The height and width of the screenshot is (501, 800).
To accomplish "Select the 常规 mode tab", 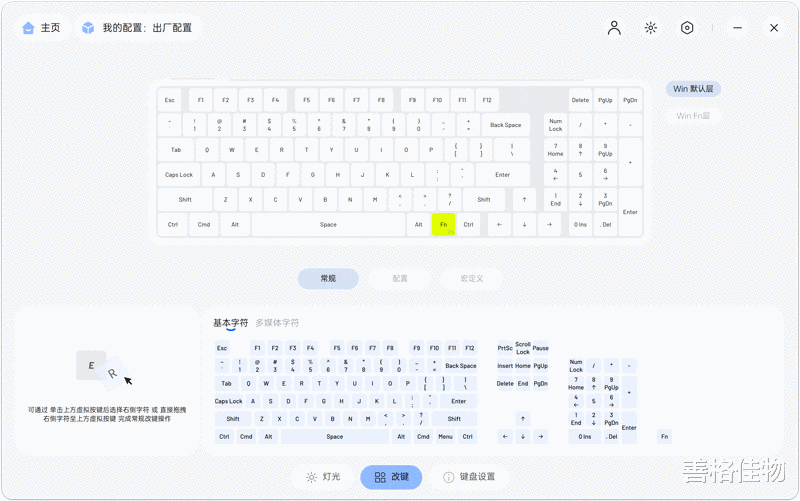I will pyautogui.click(x=328, y=279).
